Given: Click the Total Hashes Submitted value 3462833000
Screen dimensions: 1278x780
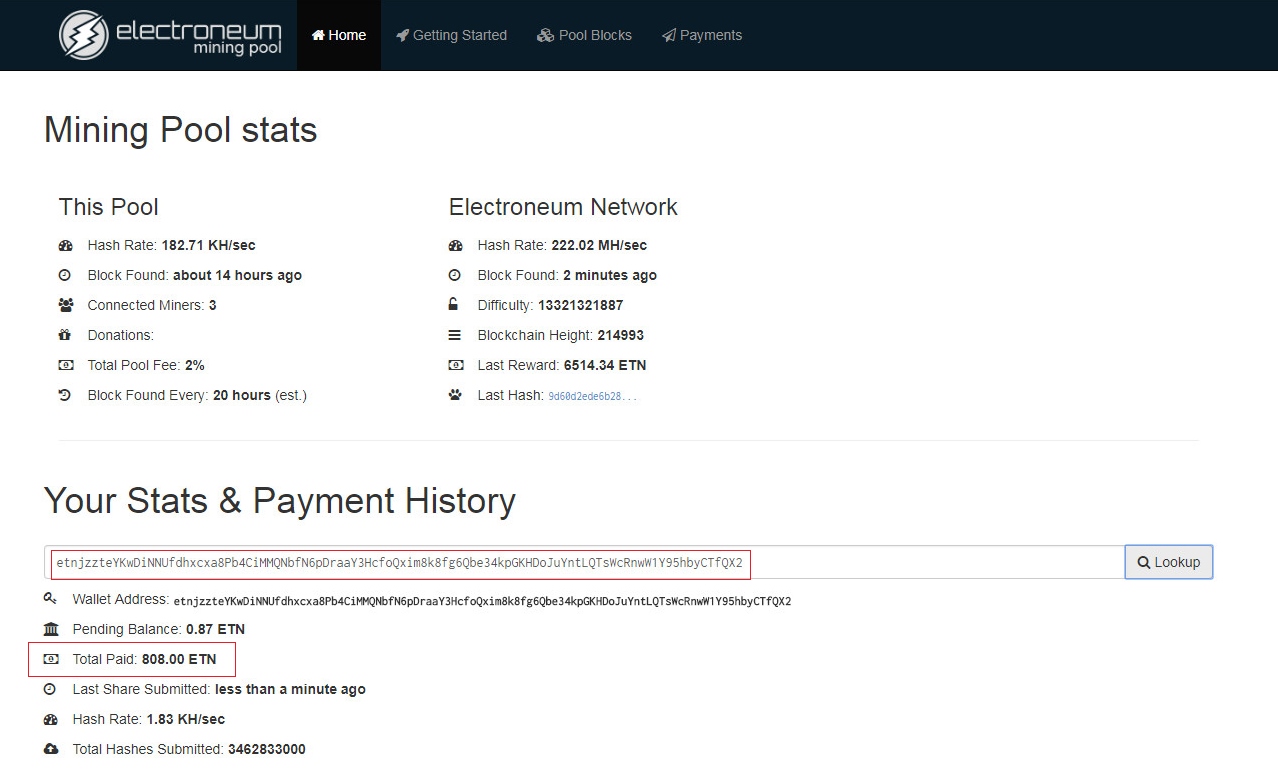Looking at the screenshot, I should tap(267, 749).
